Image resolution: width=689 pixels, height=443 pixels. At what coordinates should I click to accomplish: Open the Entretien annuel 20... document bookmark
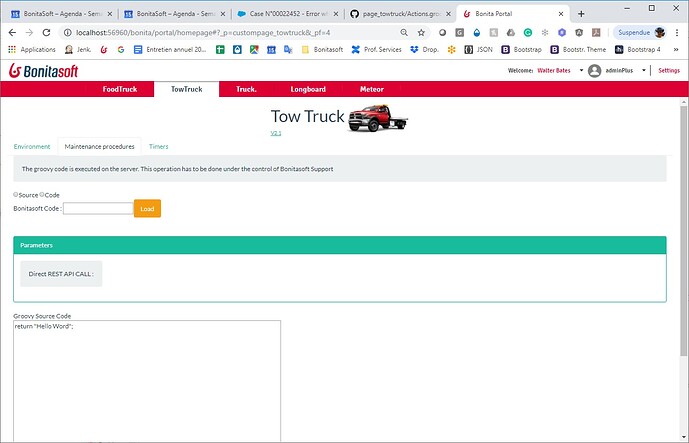tap(170, 50)
